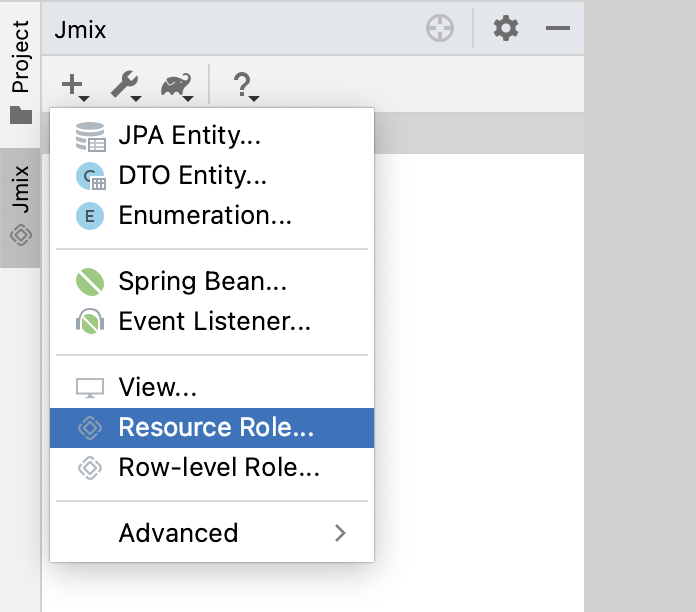Image resolution: width=696 pixels, height=612 pixels.
Task: Click the Event Listener headphones icon
Action: click(x=90, y=322)
